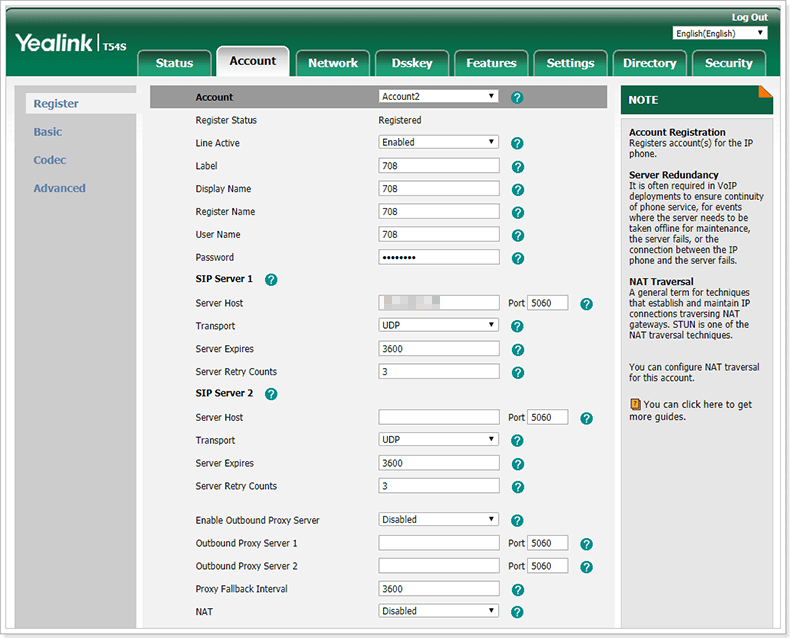790x638 pixels.
Task: Switch to the Security tab
Action: [x=729, y=63]
